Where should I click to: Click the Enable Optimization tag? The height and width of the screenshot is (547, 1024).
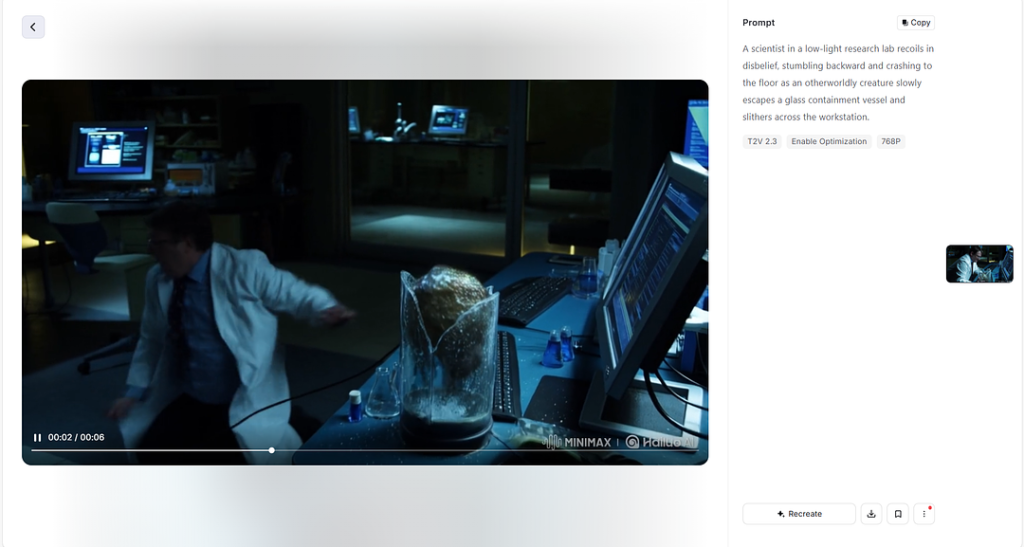click(829, 142)
